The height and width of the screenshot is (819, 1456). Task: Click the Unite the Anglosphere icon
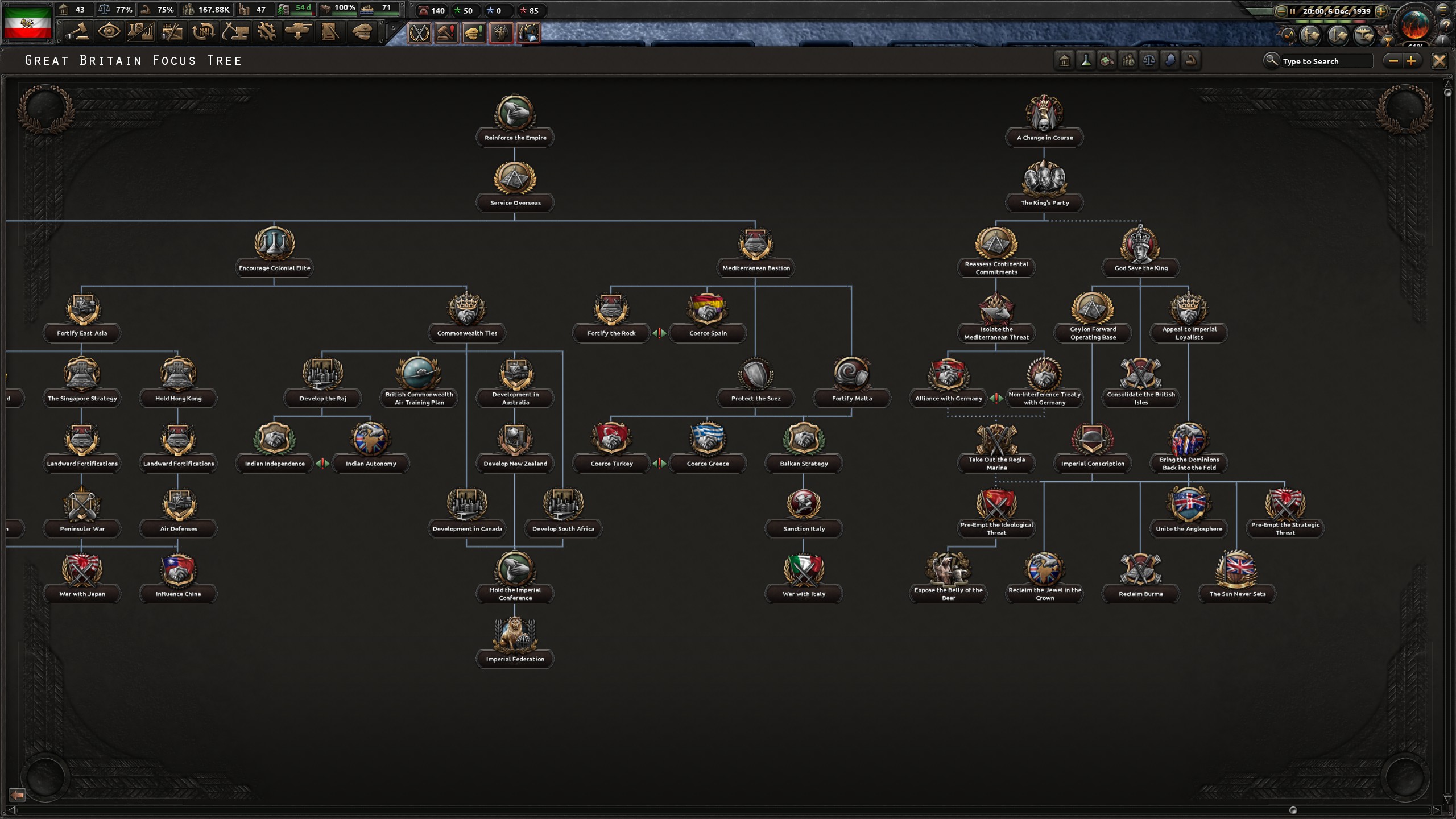point(1189,504)
